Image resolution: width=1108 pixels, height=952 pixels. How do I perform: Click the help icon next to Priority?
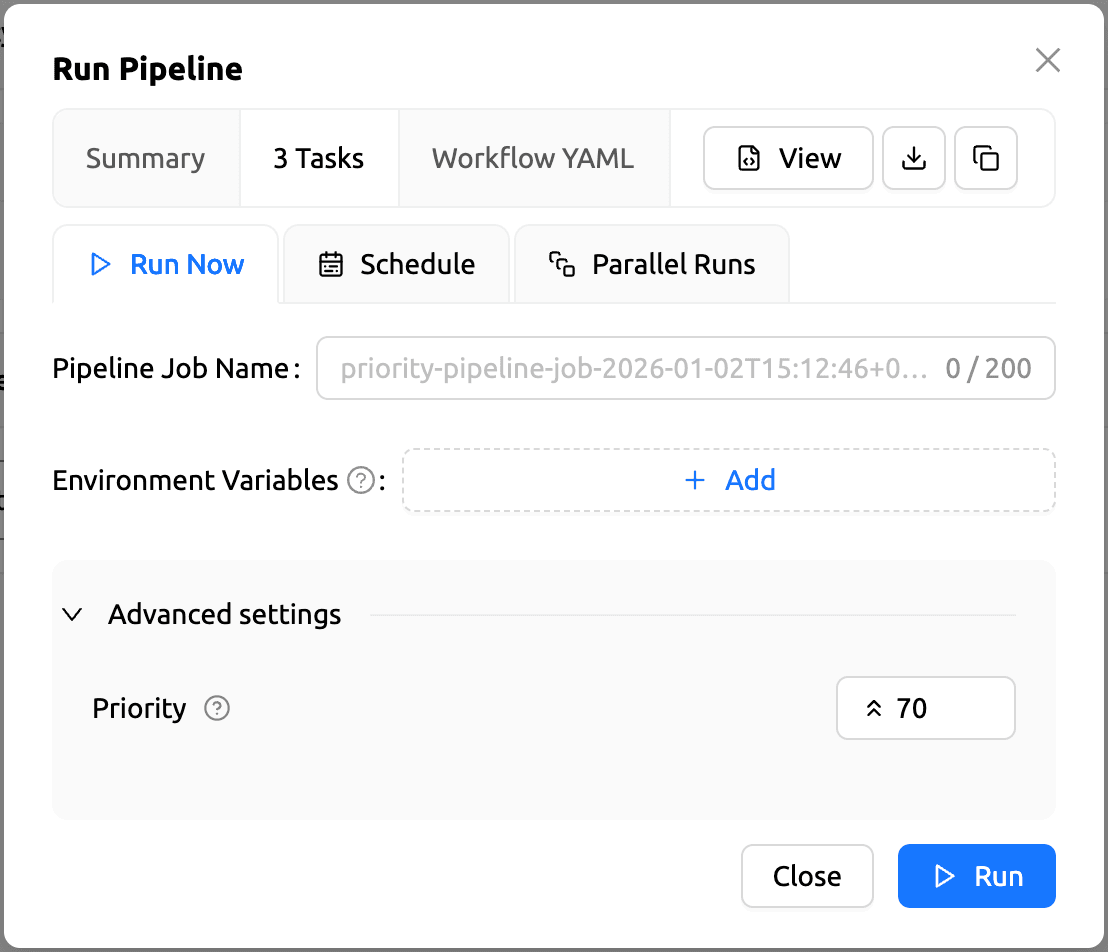(x=217, y=708)
